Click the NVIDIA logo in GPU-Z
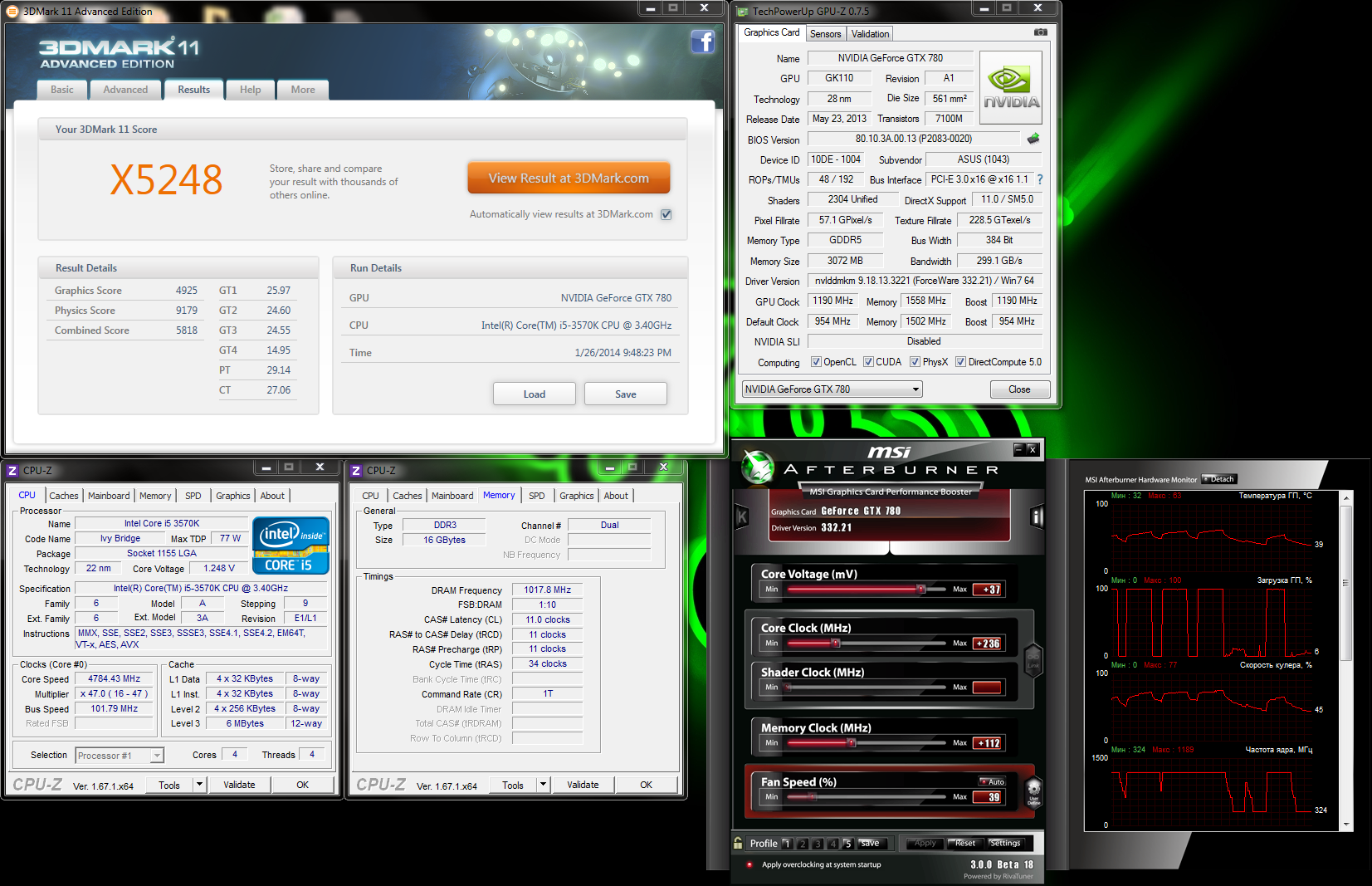This screenshot has width=1372, height=886. (x=1011, y=88)
